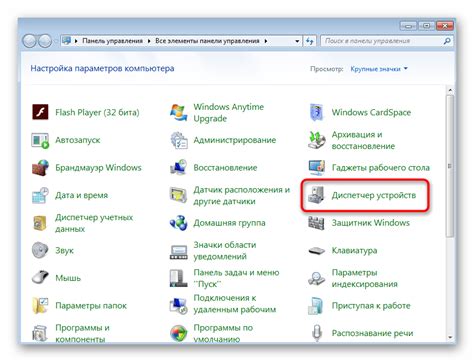Viewport: 474px width, 362px height.
Task: Open the Мышь mouse icon
Action: pos(40,278)
